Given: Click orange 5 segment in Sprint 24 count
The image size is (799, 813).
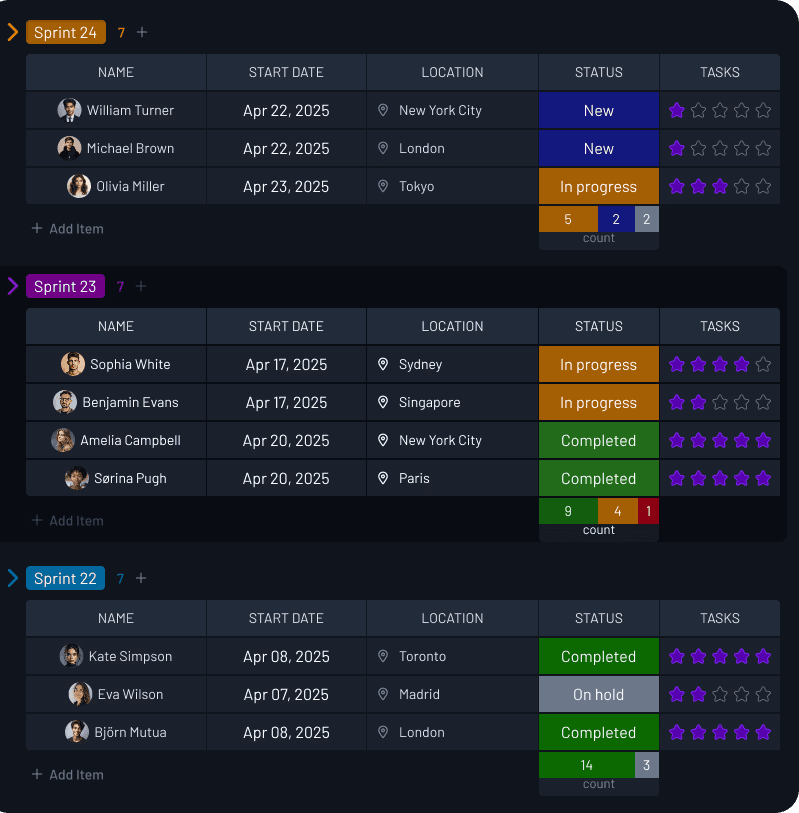Looking at the screenshot, I should coord(568,219).
